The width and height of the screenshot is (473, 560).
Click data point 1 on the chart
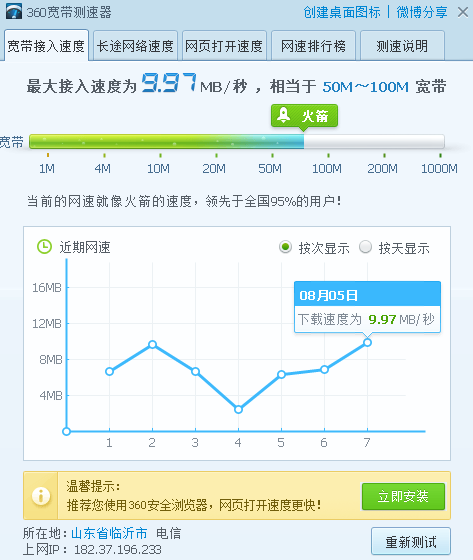pyautogui.click(x=109, y=371)
